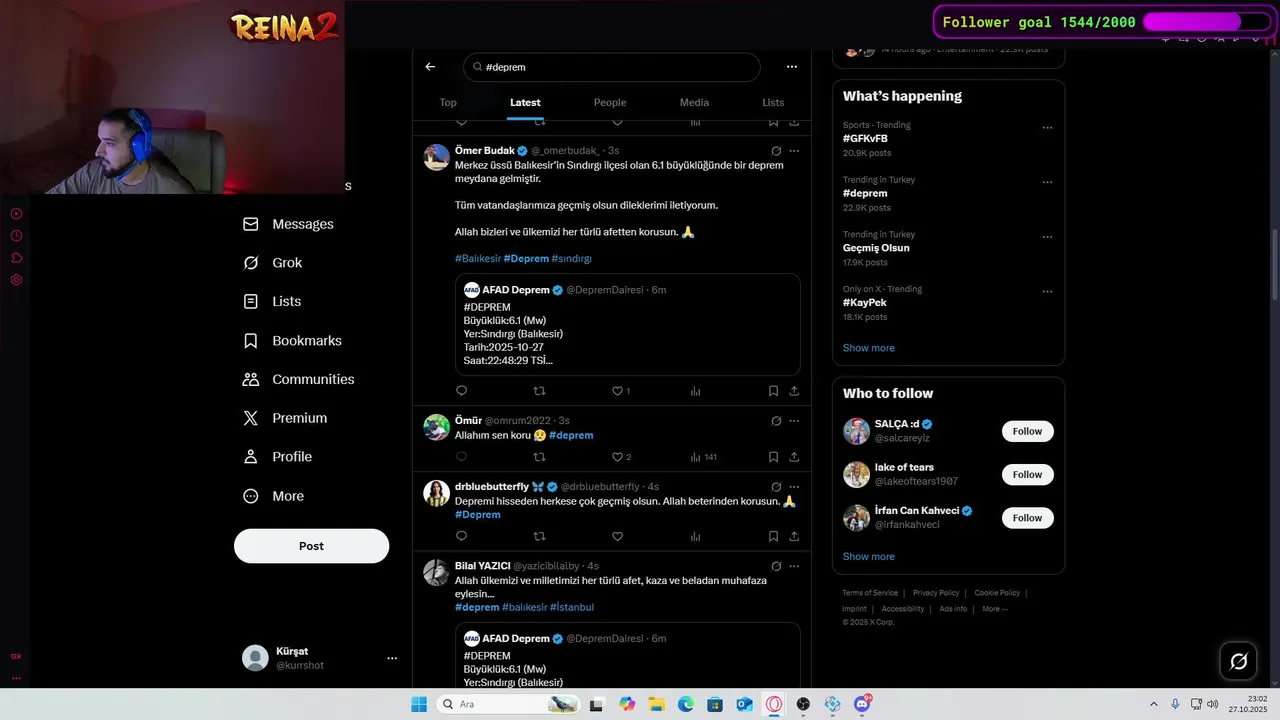
Task: Click the taskbar Ara search box
Action: pos(510,704)
